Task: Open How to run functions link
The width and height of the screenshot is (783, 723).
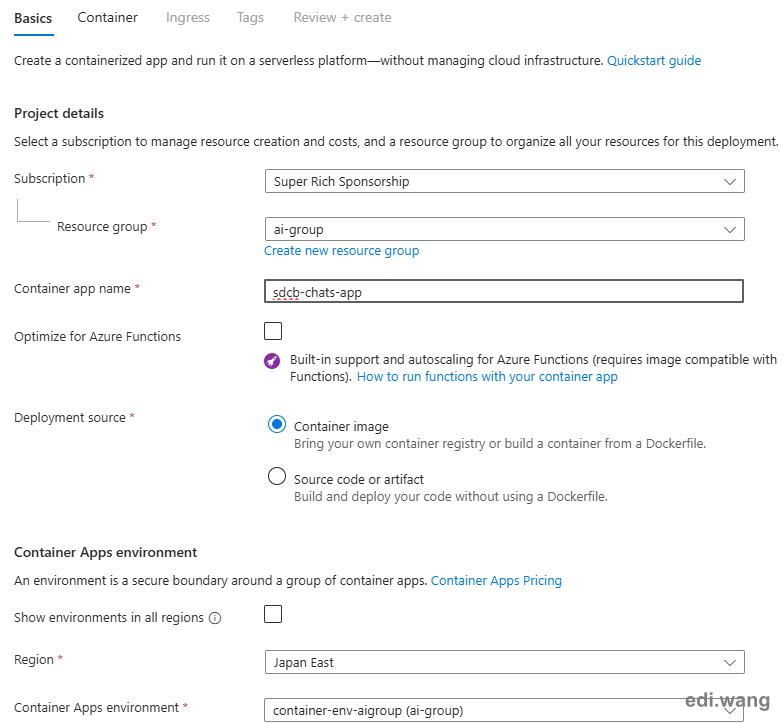Action: coord(487,376)
